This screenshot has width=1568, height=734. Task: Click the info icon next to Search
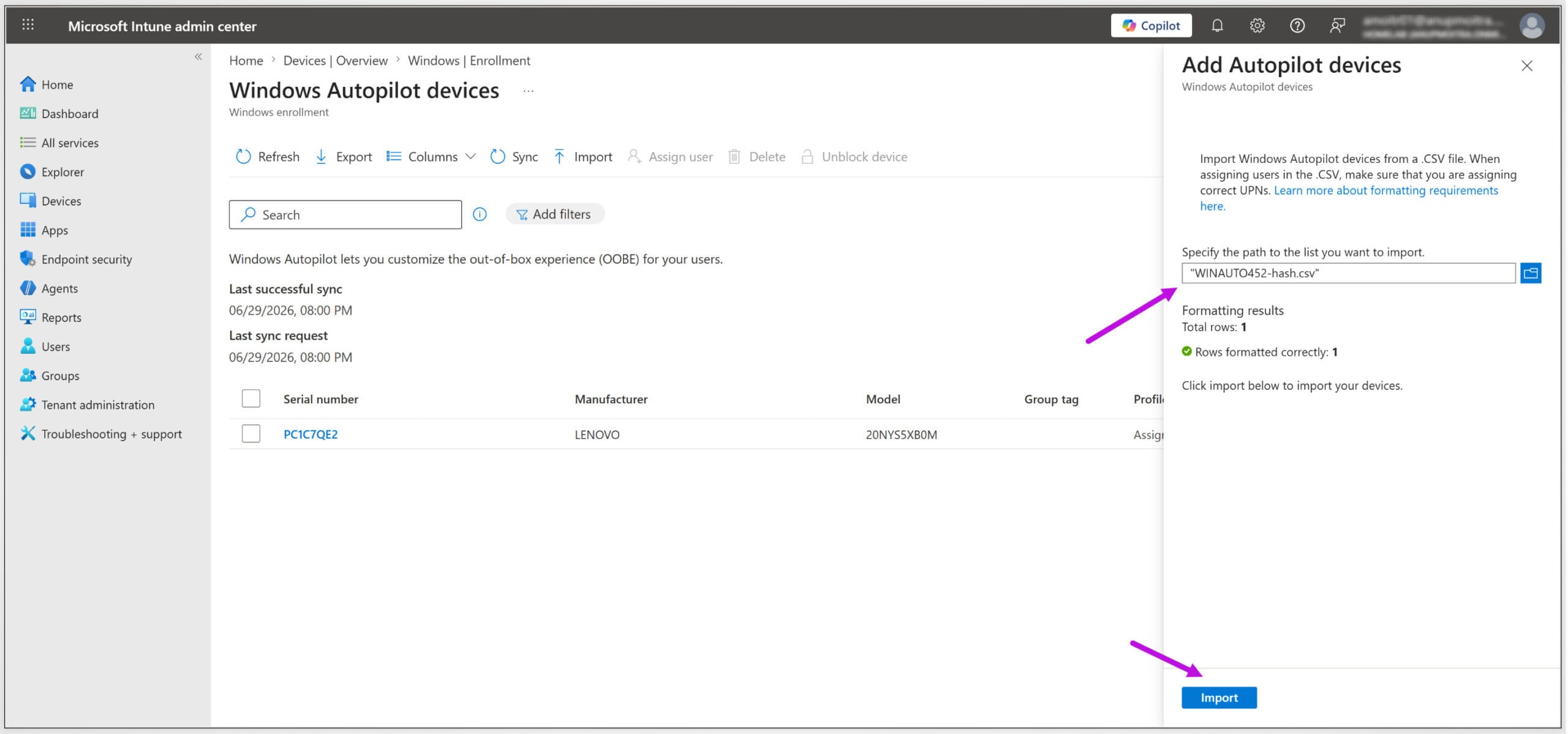click(480, 214)
